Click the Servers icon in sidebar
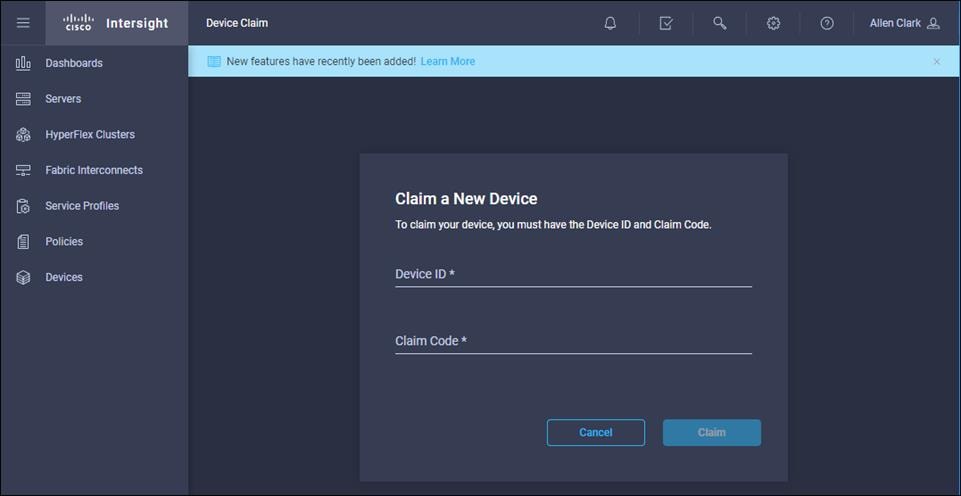 tap(23, 99)
